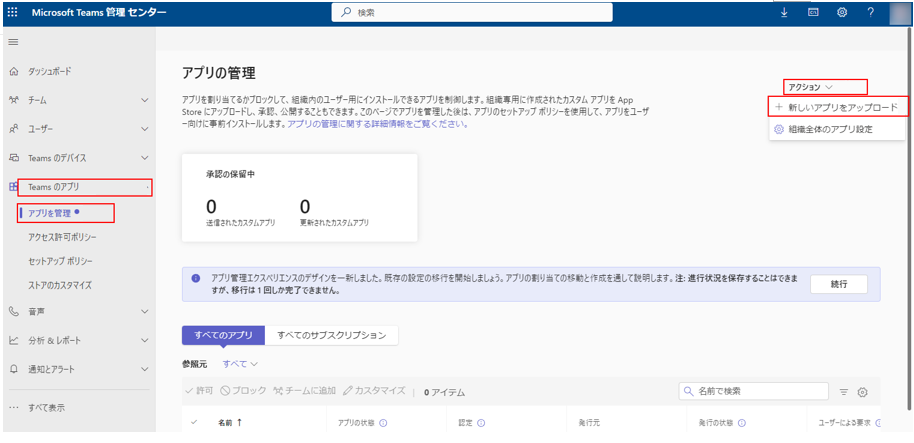Click the 名前で検索 field
The width and height of the screenshot is (914, 443).
pos(754,391)
